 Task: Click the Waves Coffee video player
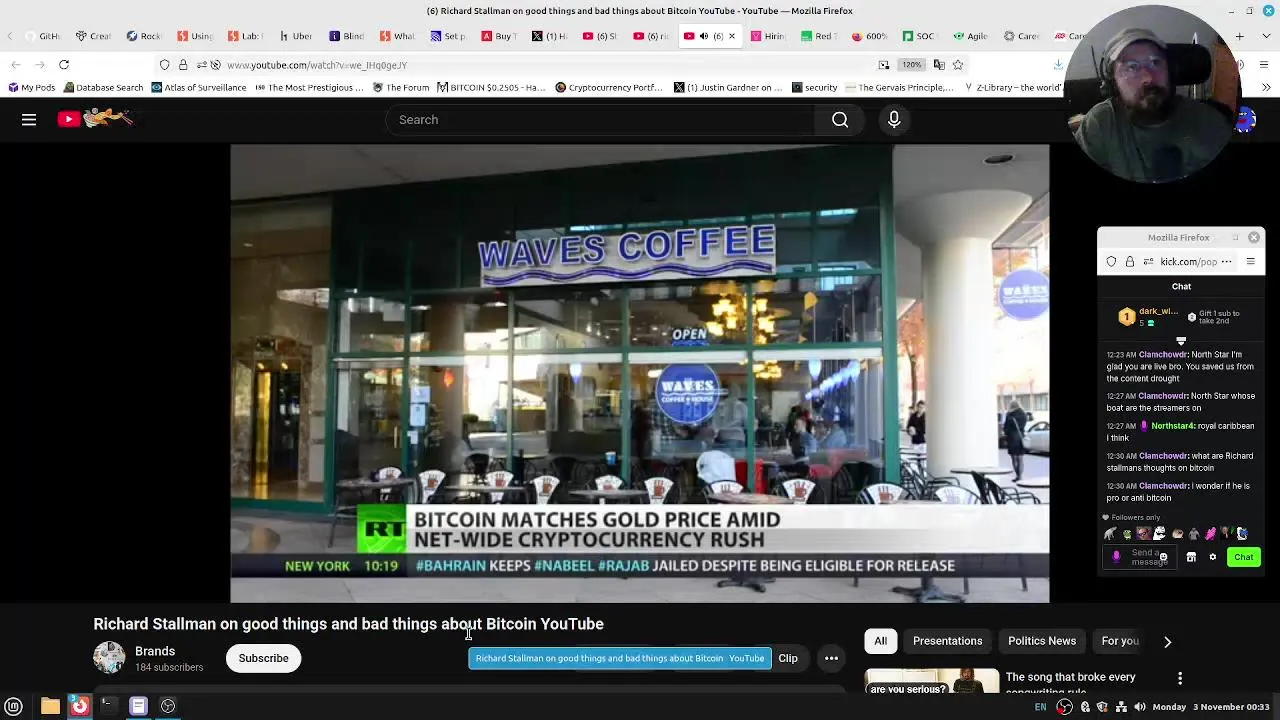[640, 374]
